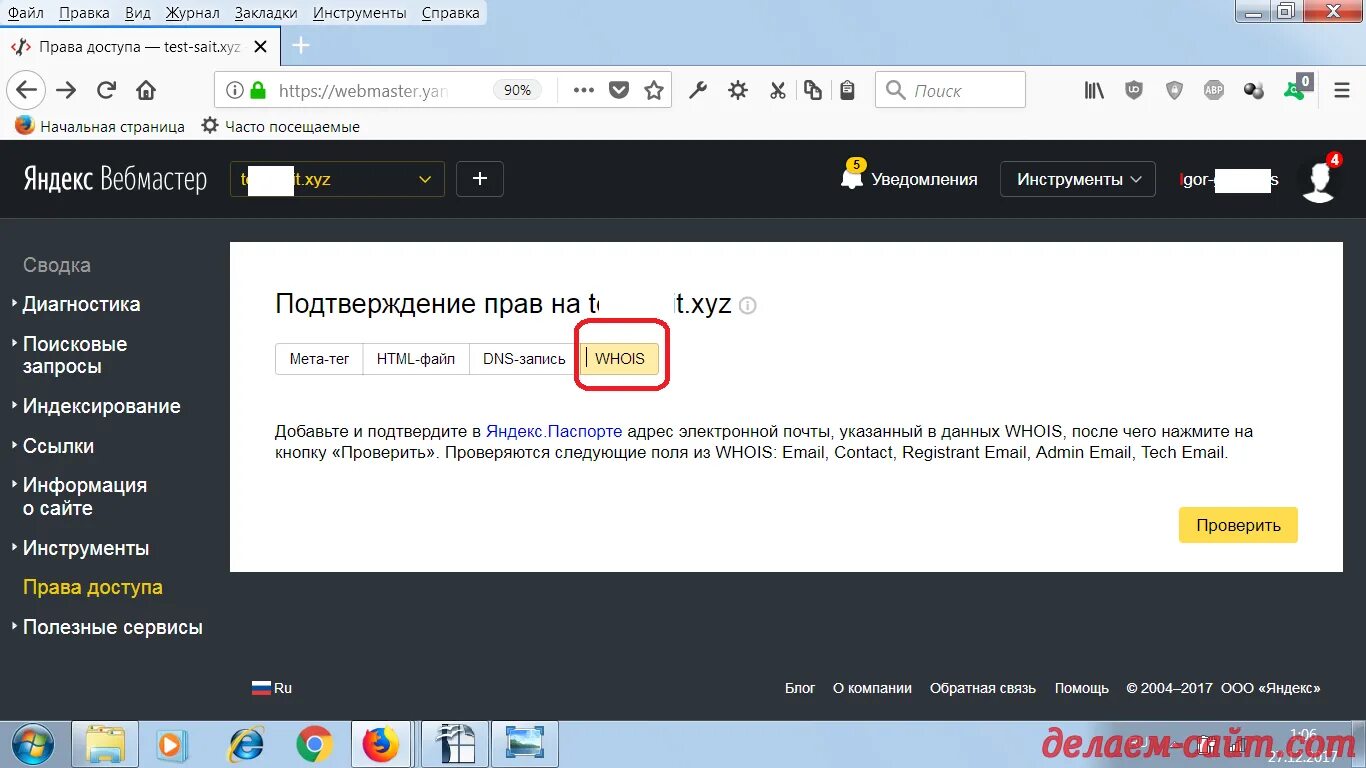Expand Инструменты sidebar section
1366x768 pixels.
86,548
